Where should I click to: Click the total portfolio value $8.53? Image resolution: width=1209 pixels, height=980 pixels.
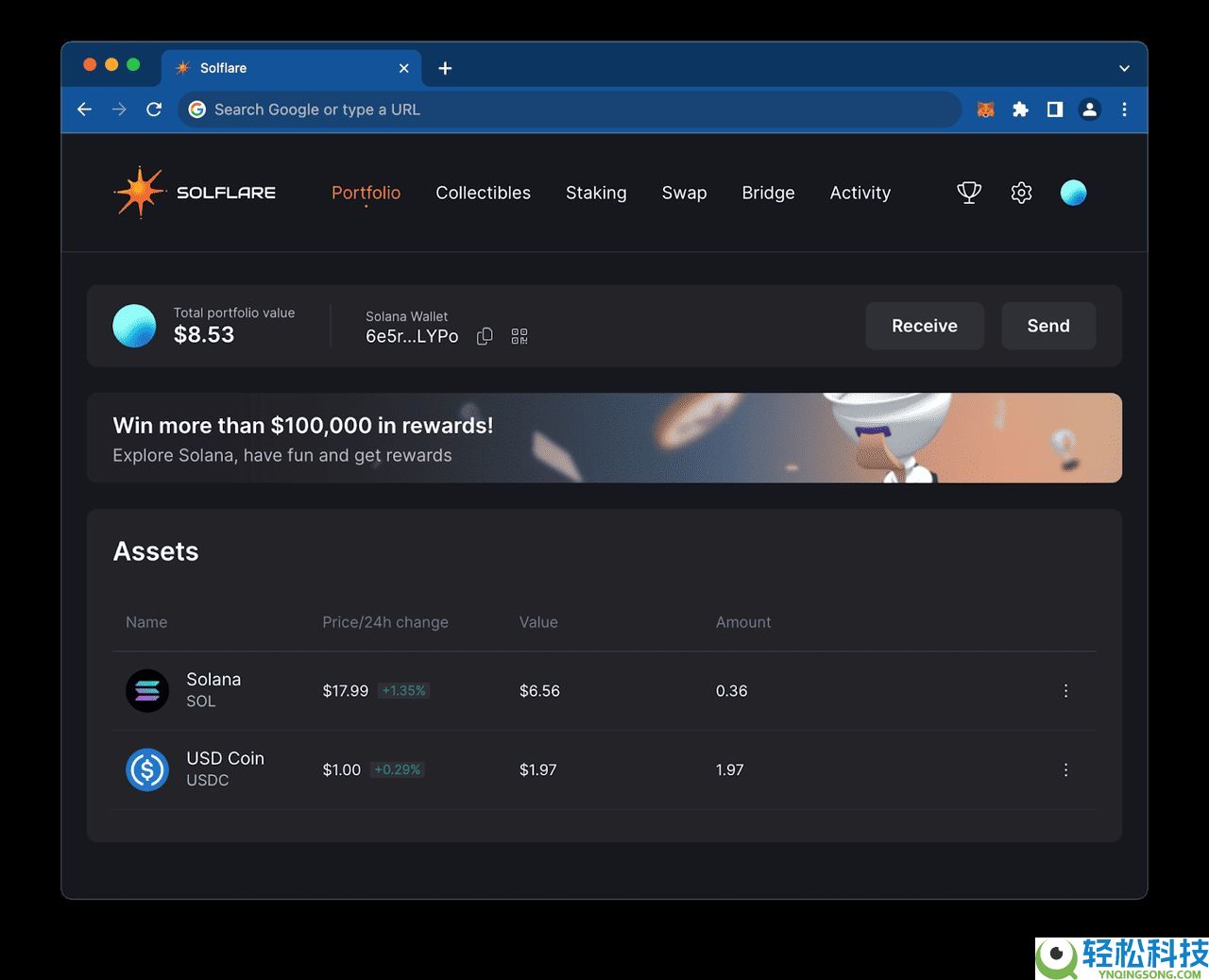click(204, 334)
